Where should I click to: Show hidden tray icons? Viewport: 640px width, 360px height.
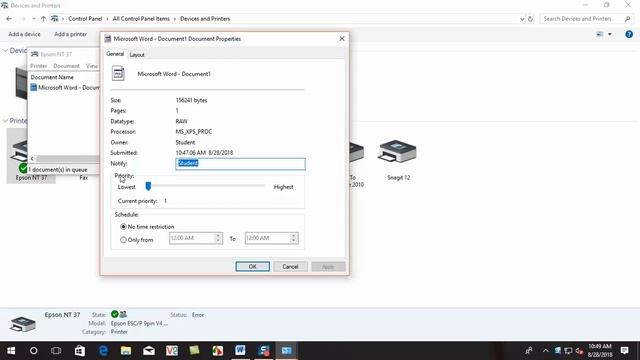tap(546, 351)
